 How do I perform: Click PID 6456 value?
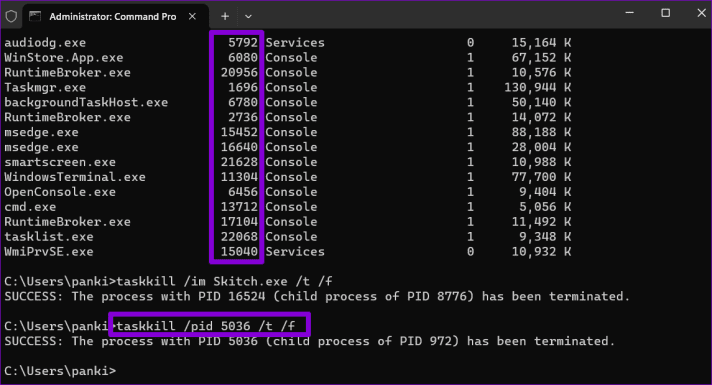tap(243, 192)
